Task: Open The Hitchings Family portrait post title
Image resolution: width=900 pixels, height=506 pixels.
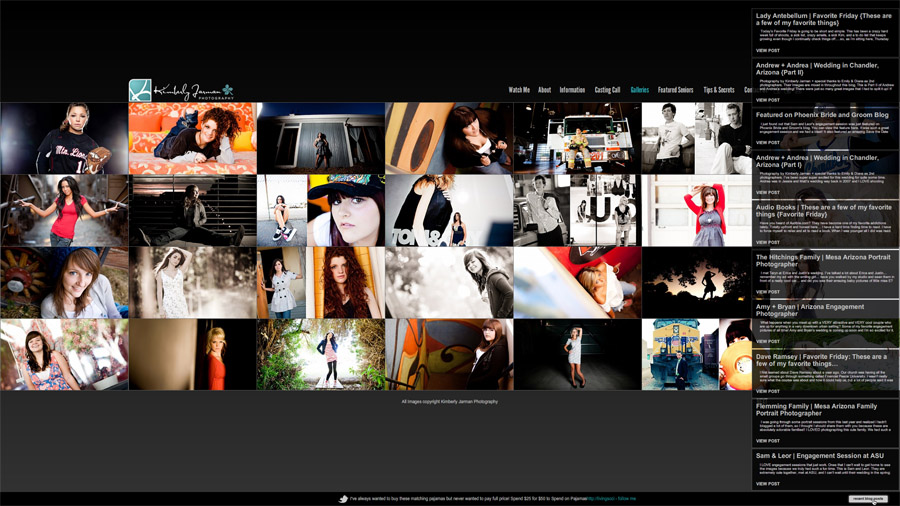Action: tap(823, 260)
